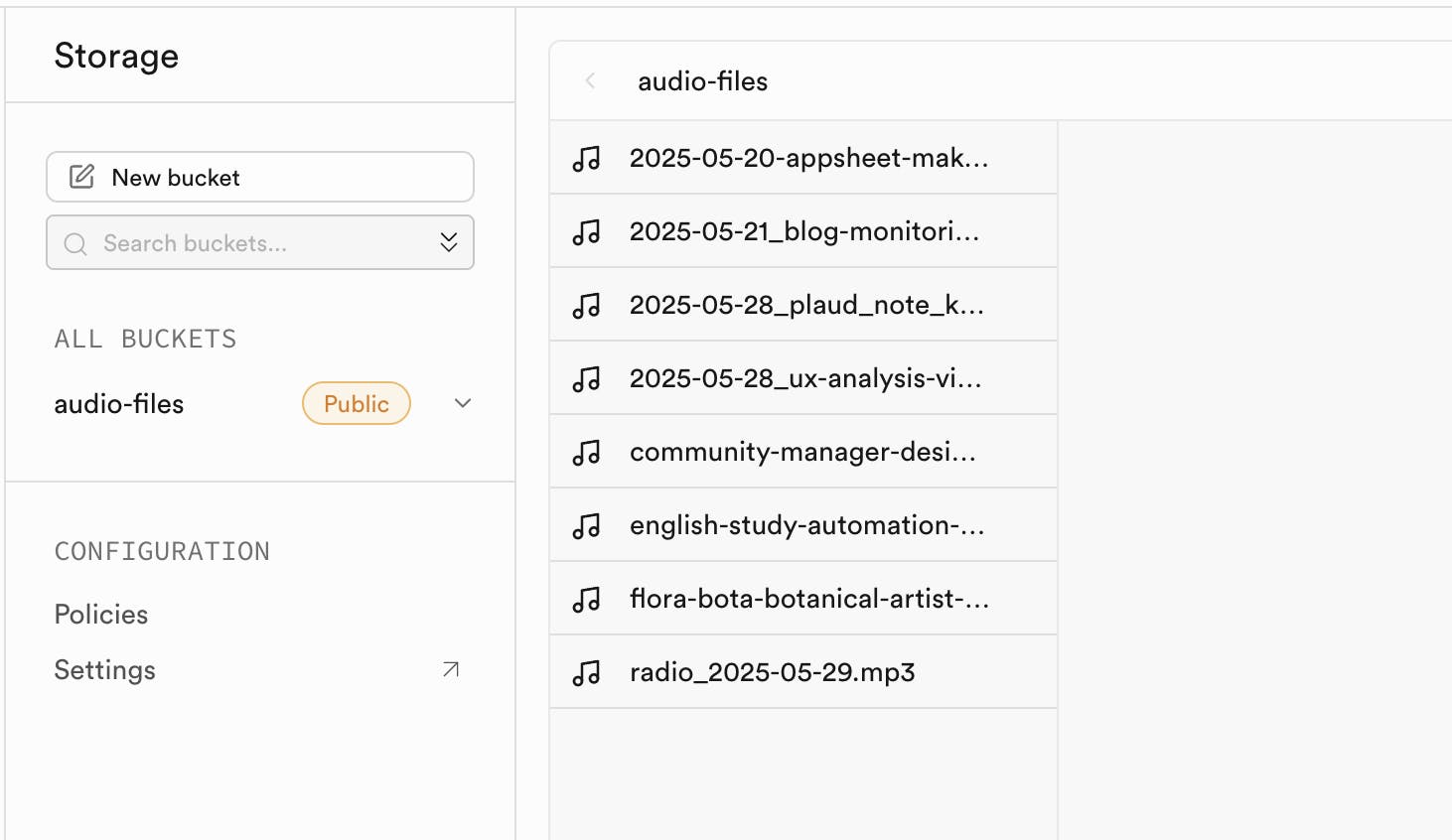Viewport: 1452px width, 840px height.
Task: Open the Policies configuration page
Action: (x=101, y=615)
